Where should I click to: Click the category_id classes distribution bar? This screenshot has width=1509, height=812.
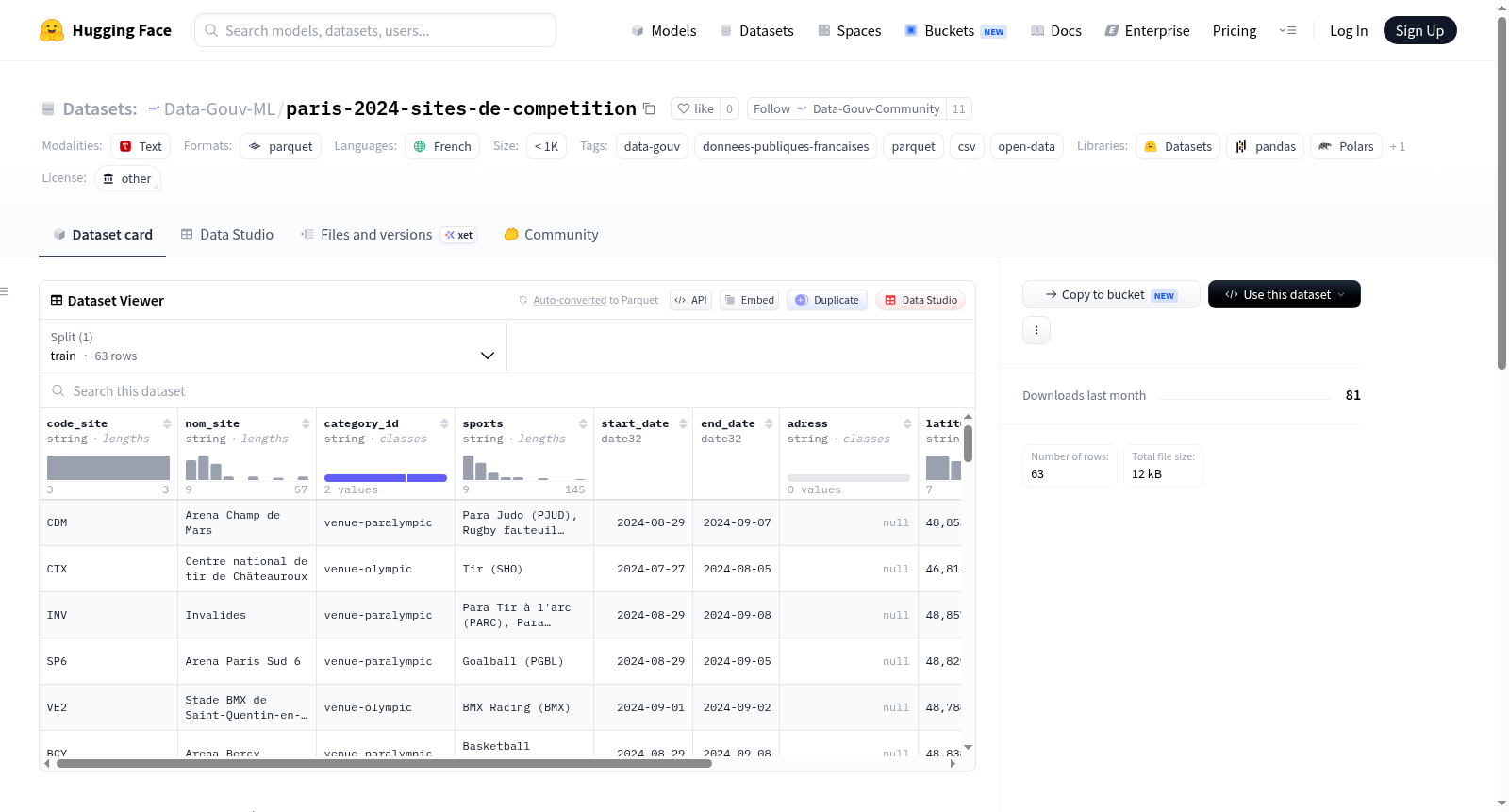[386, 478]
